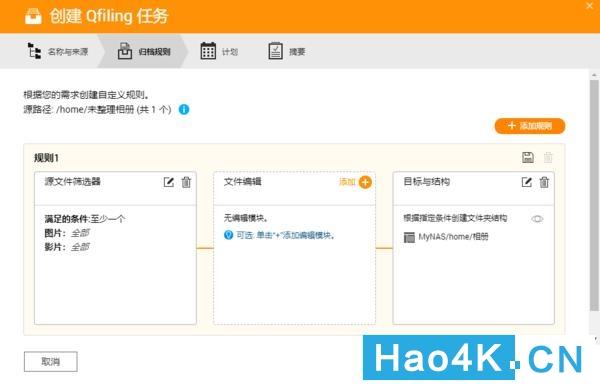The height and width of the screenshot is (385, 600).
Task: Click the 规则1 heading
Action: pyautogui.click(x=46, y=158)
